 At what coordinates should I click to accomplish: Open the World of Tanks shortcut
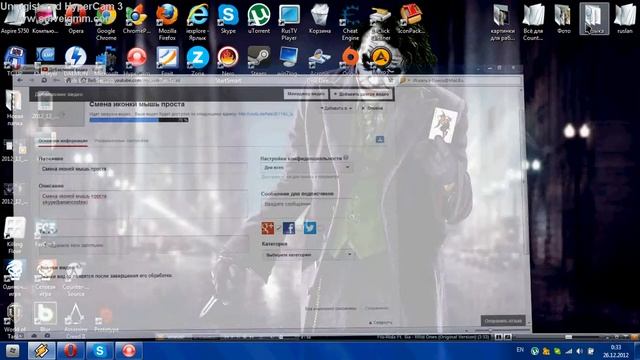(15, 320)
